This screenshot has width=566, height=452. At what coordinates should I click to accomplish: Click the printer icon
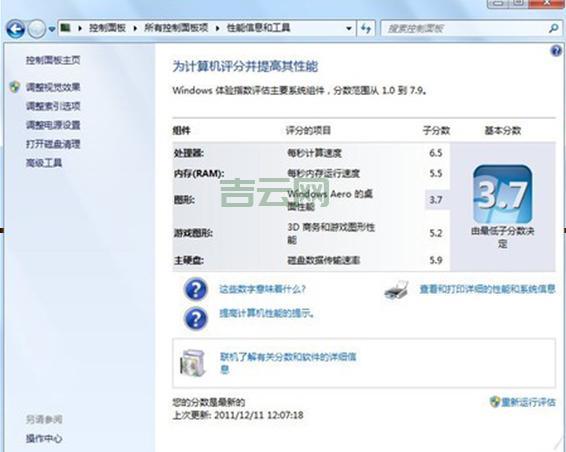coord(396,290)
